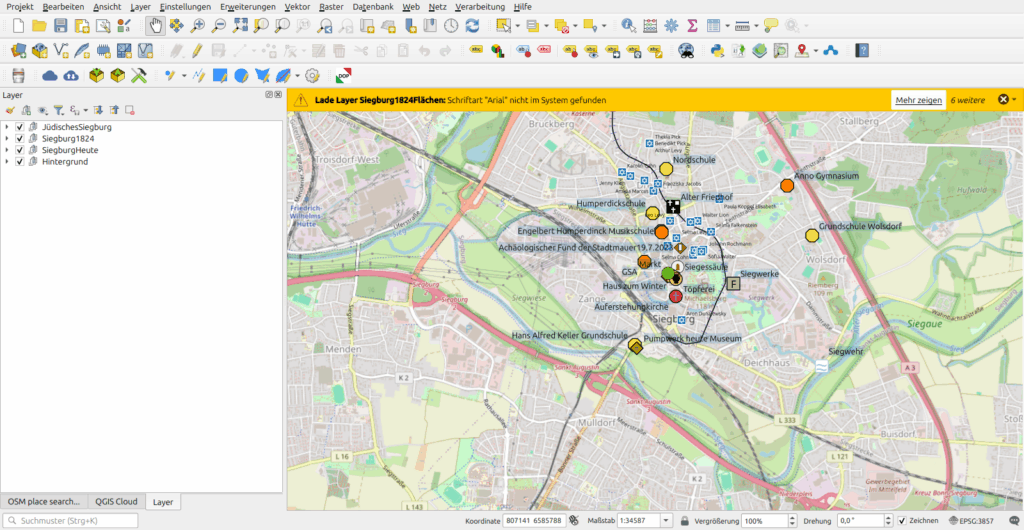Toggle visibility of Hintergrund layer group
The height and width of the screenshot is (530, 1024).
(x=20, y=161)
